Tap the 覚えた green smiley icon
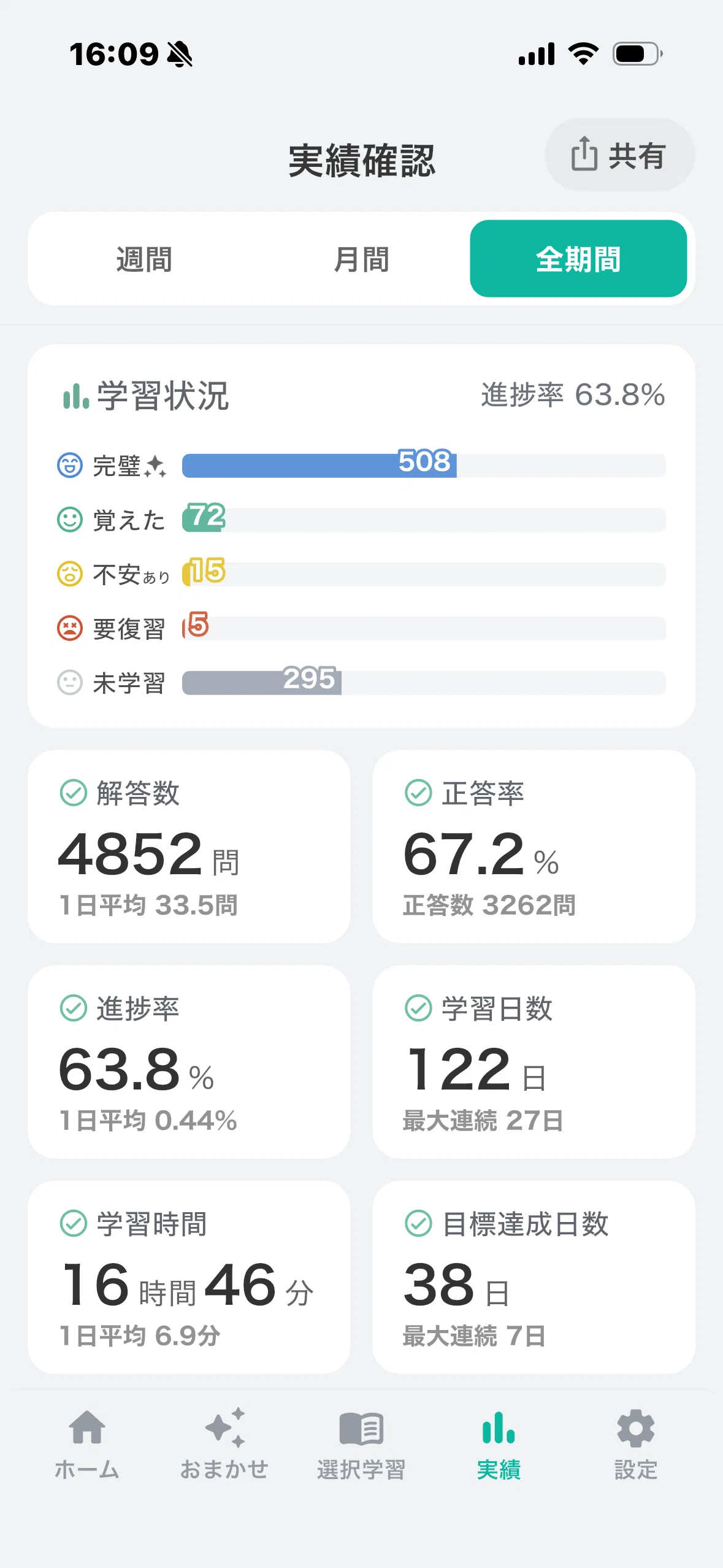Image resolution: width=723 pixels, height=1568 pixels. coord(70,520)
